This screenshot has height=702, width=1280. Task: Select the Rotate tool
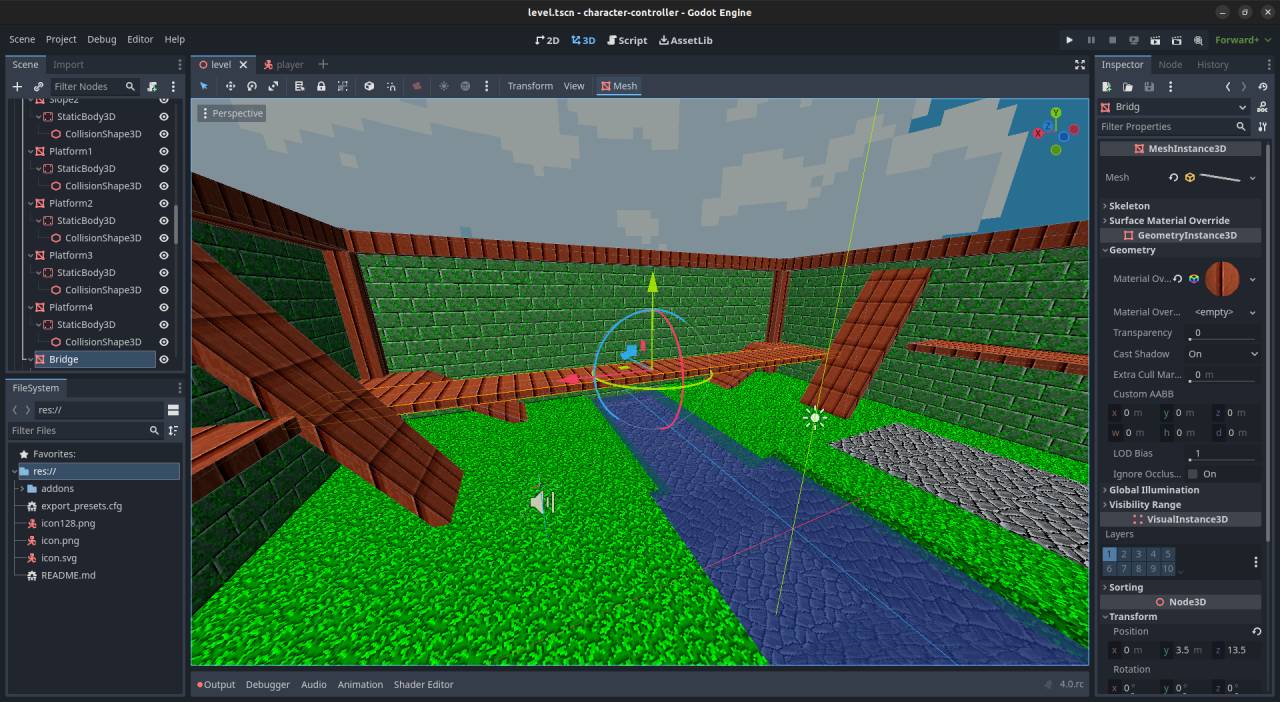(x=252, y=86)
